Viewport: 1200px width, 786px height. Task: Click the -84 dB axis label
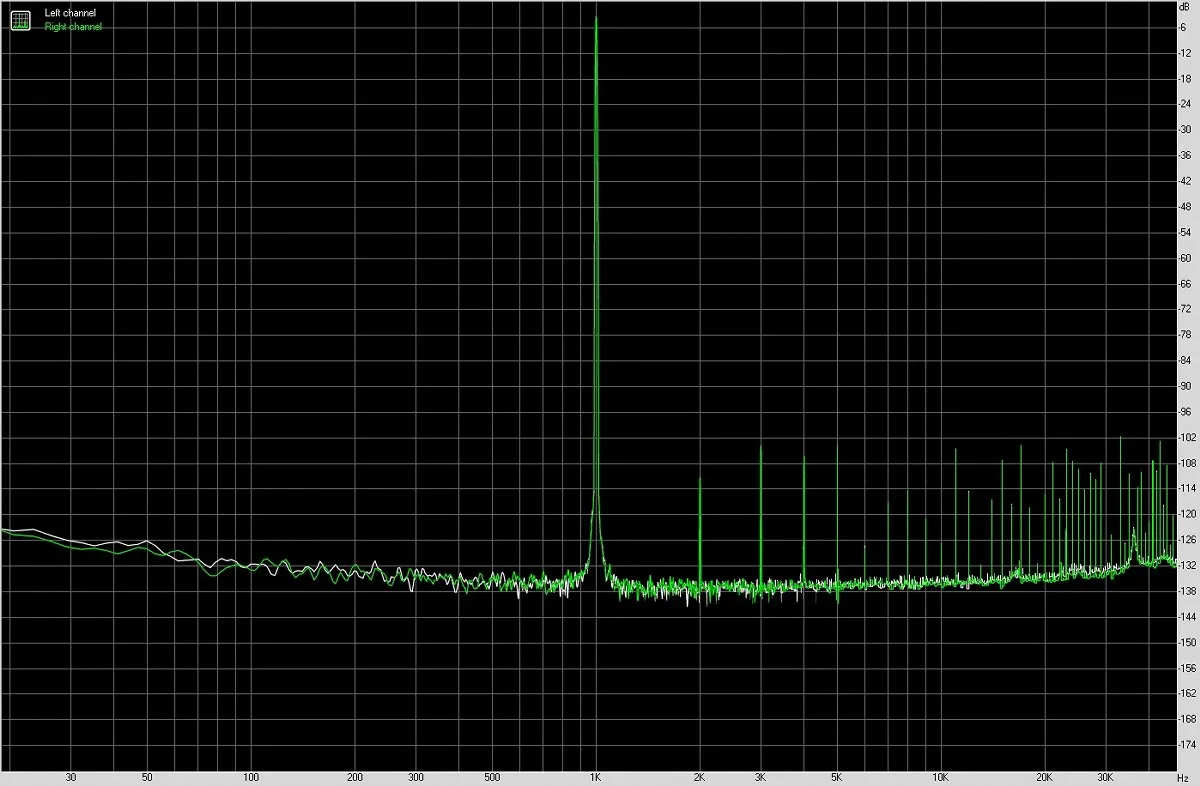1186,360
